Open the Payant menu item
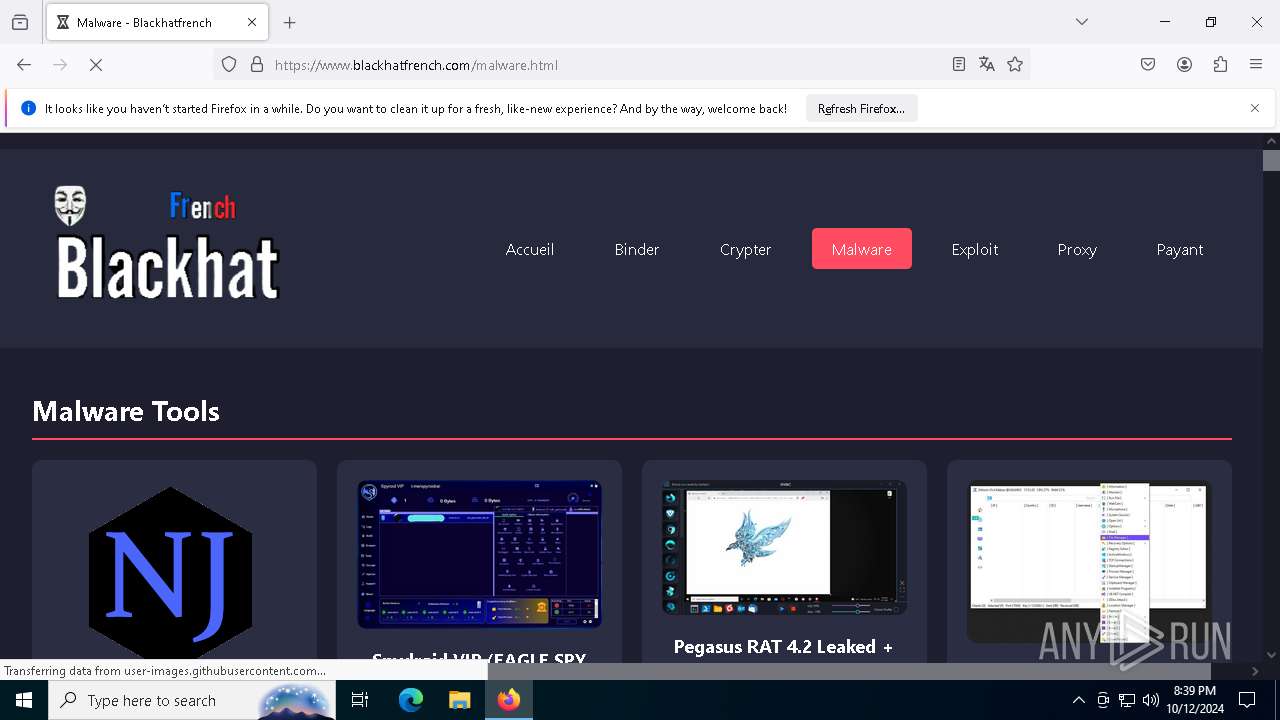 (1180, 249)
